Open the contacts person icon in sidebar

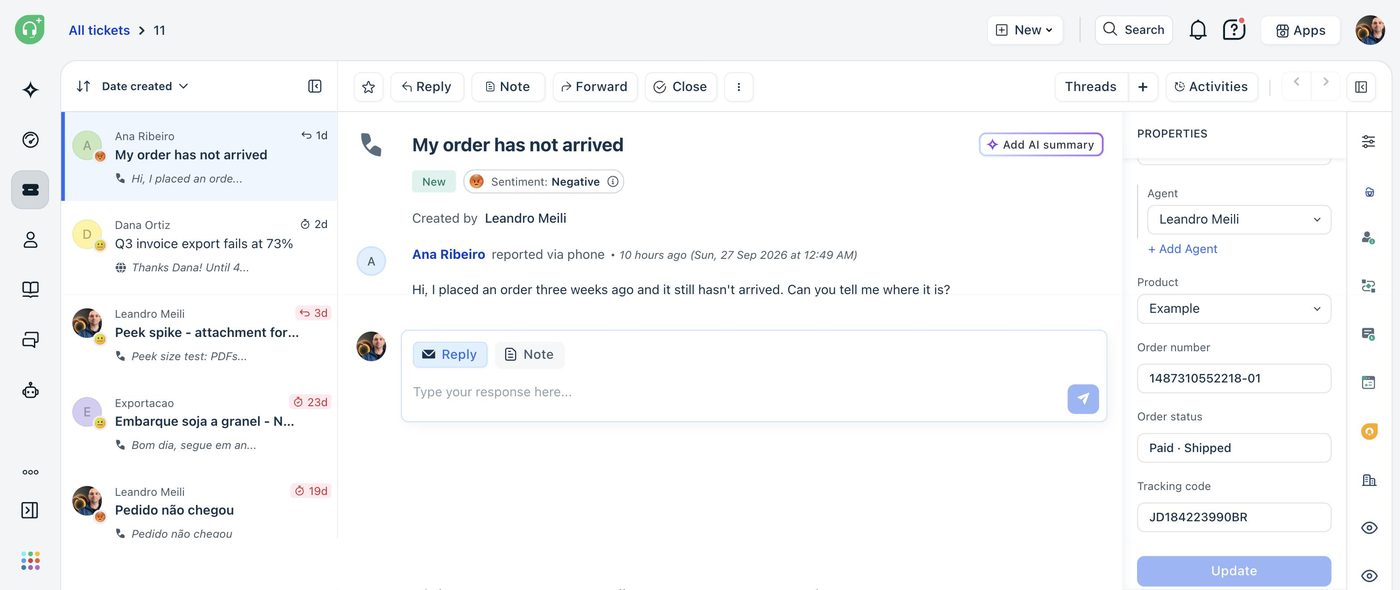[30, 240]
